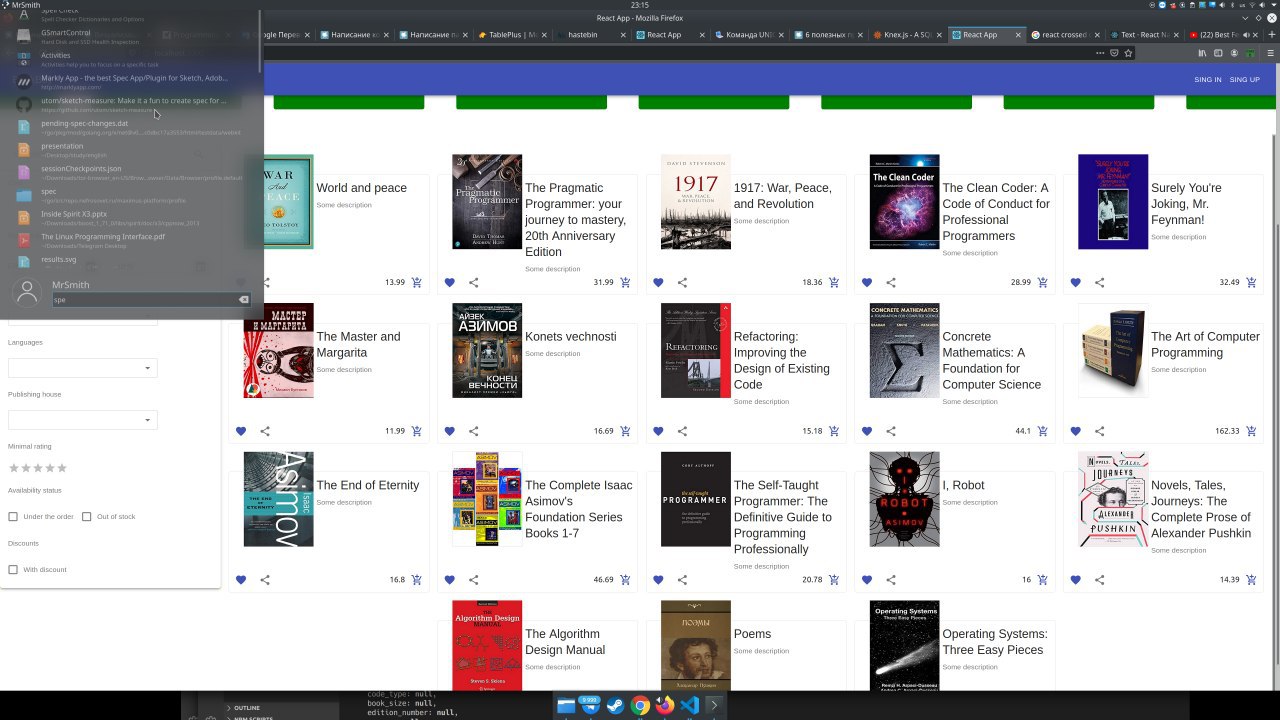Image resolution: width=1280 pixels, height=720 pixels.
Task: Open the Languages dropdown
Action: point(83,368)
